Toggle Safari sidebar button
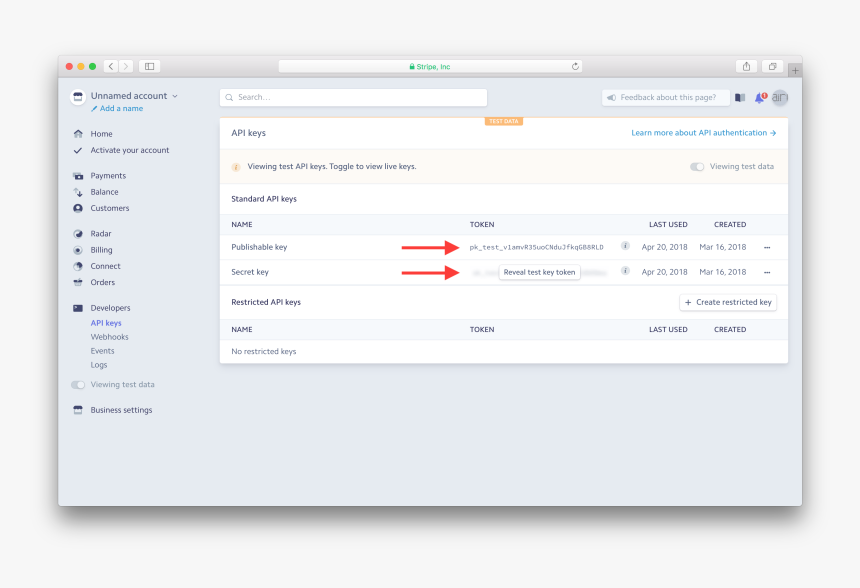Screen dimensions: 860x588 [x=149, y=66]
